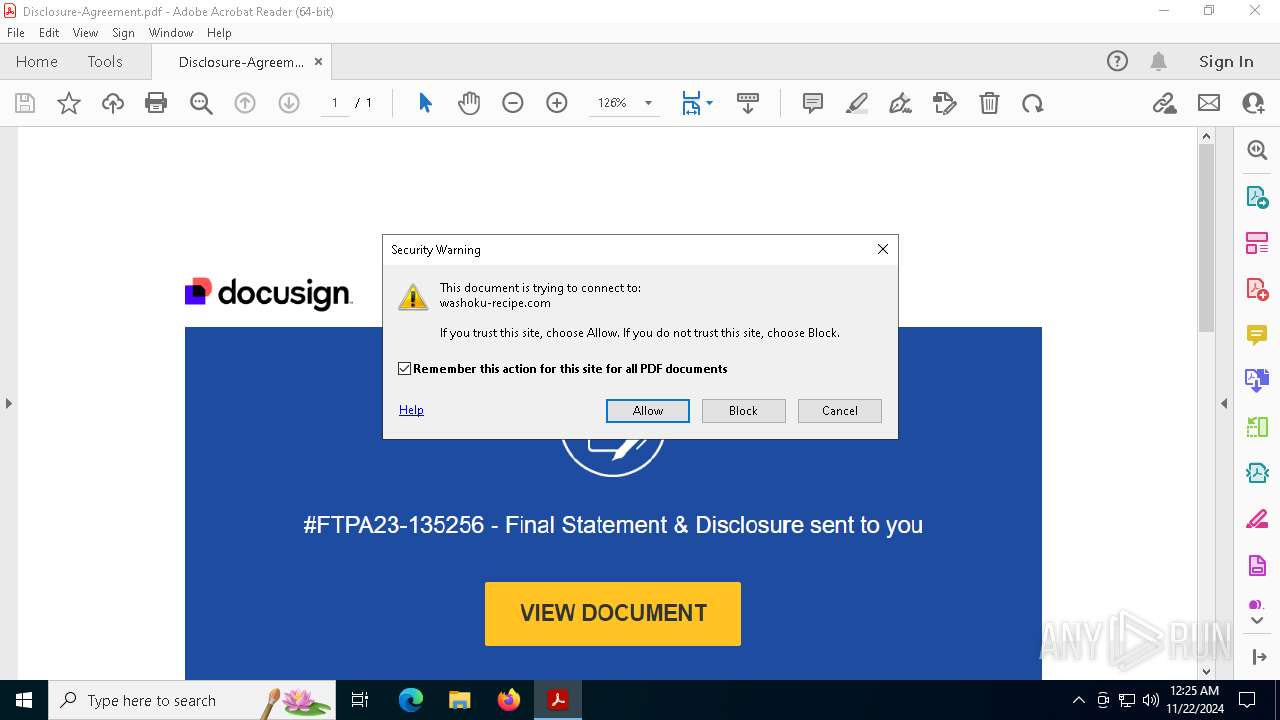The height and width of the screenshot is (720, 1280).
Task: Open the View menu
Action: pos(85,33)
